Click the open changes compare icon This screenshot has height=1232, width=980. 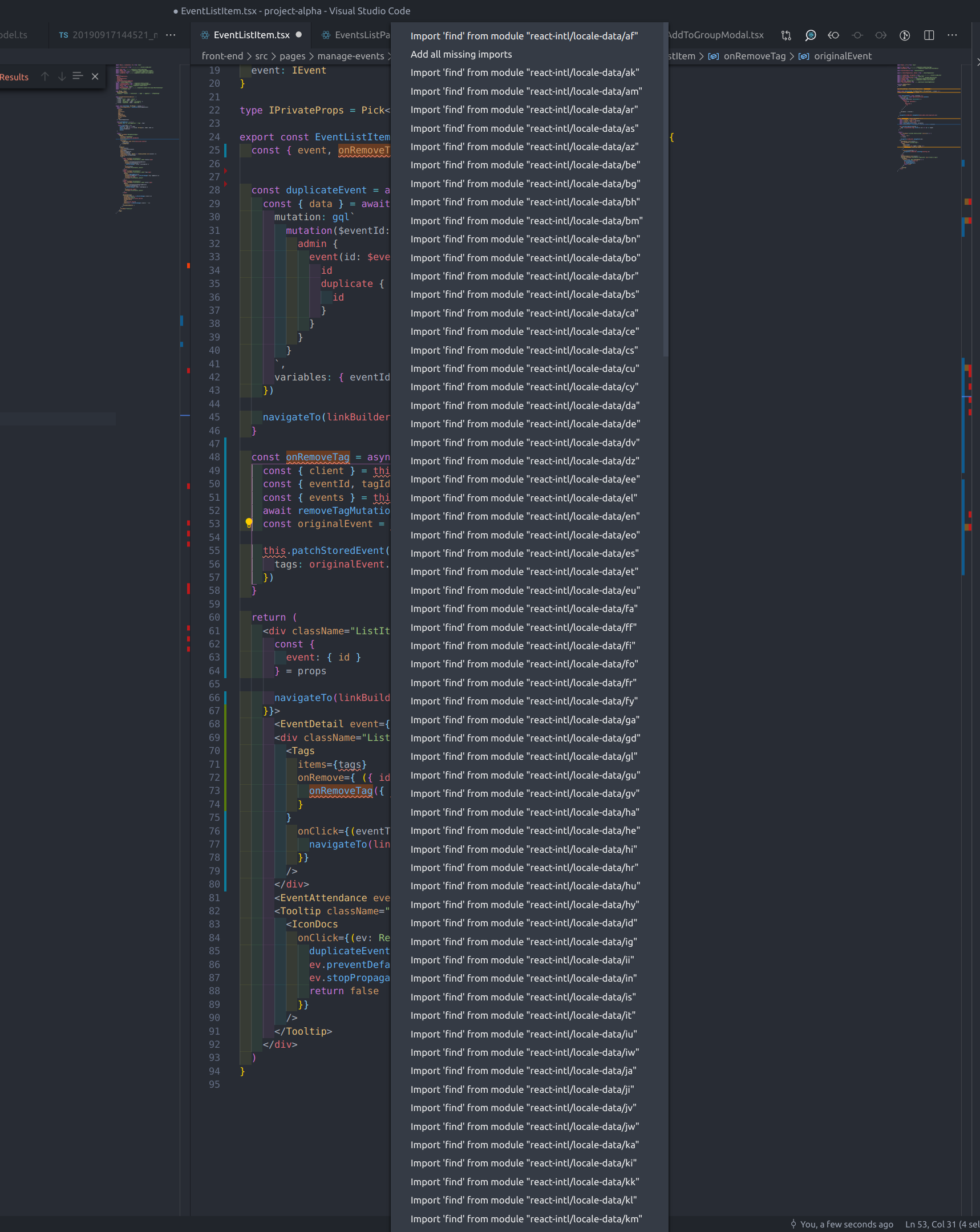[x=785, y=35]
